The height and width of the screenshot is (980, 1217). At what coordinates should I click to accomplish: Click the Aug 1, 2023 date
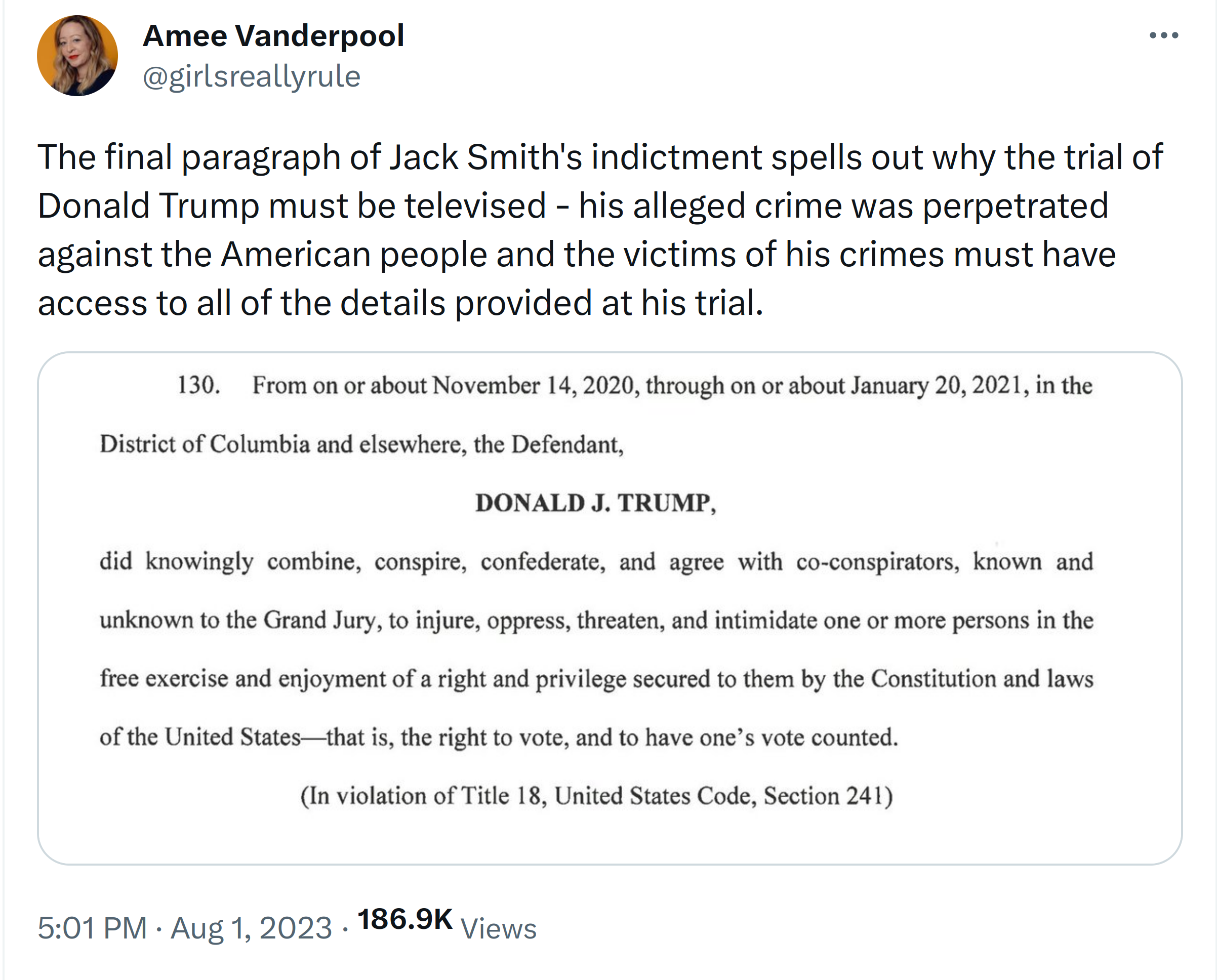coord(251,929)
